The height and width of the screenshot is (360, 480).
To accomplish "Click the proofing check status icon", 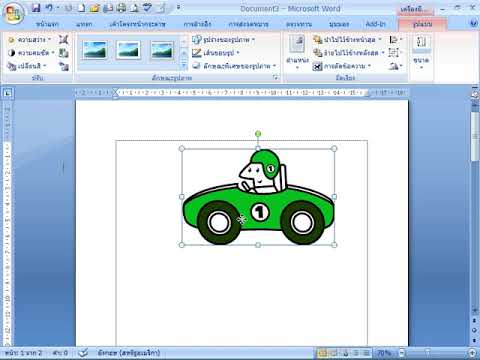I will [x=83, y=353].
